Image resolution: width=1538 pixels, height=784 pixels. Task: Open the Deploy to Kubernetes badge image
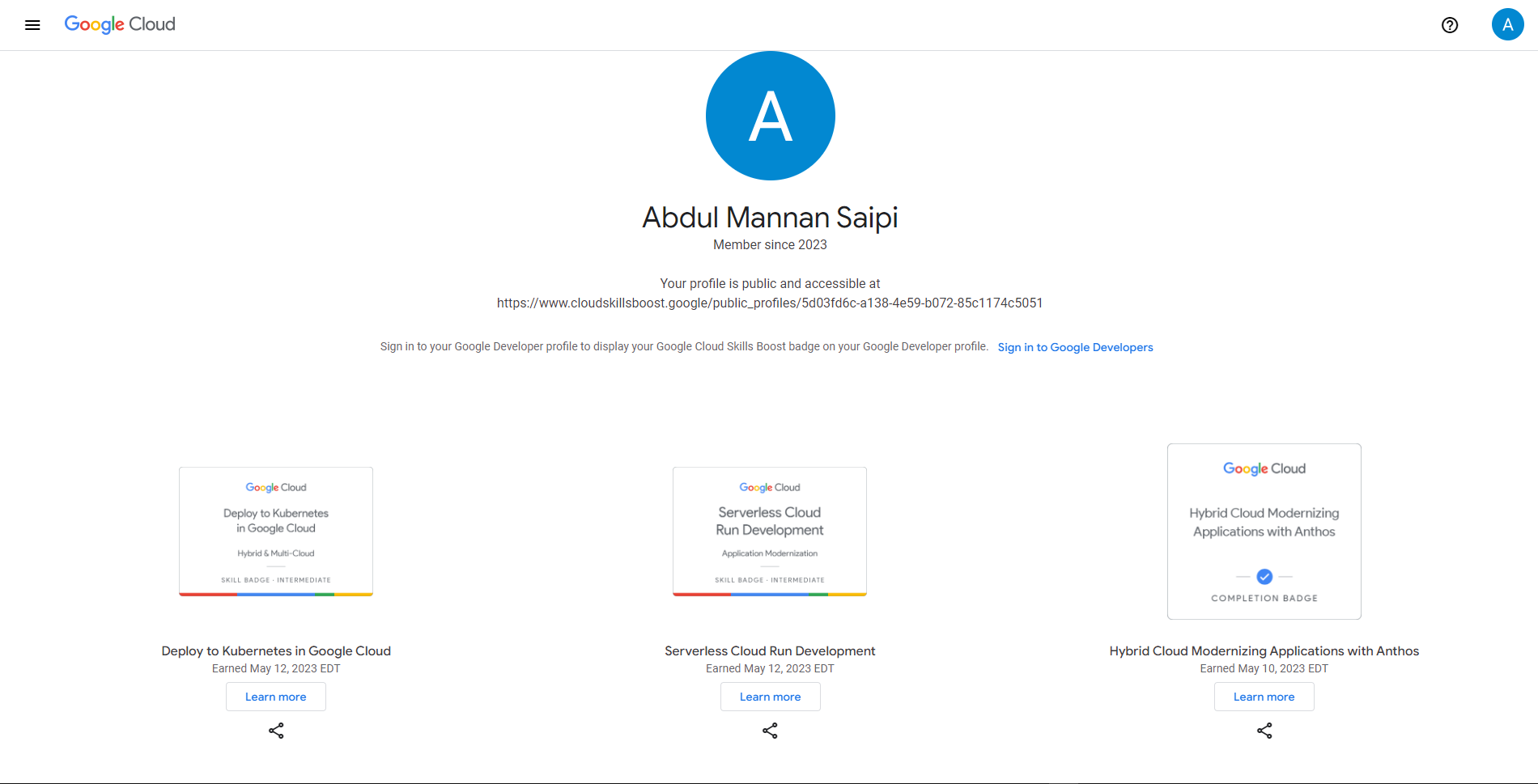coord(276,532)
